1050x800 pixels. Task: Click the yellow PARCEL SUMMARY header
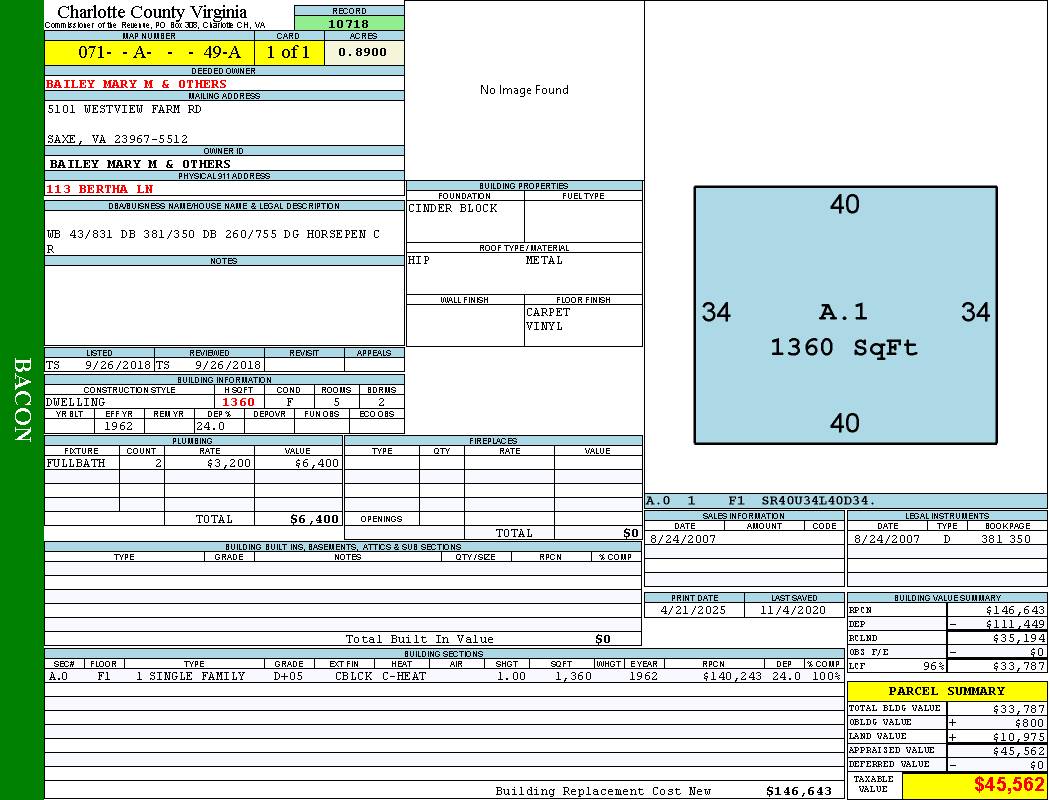(x=946, y=691)
